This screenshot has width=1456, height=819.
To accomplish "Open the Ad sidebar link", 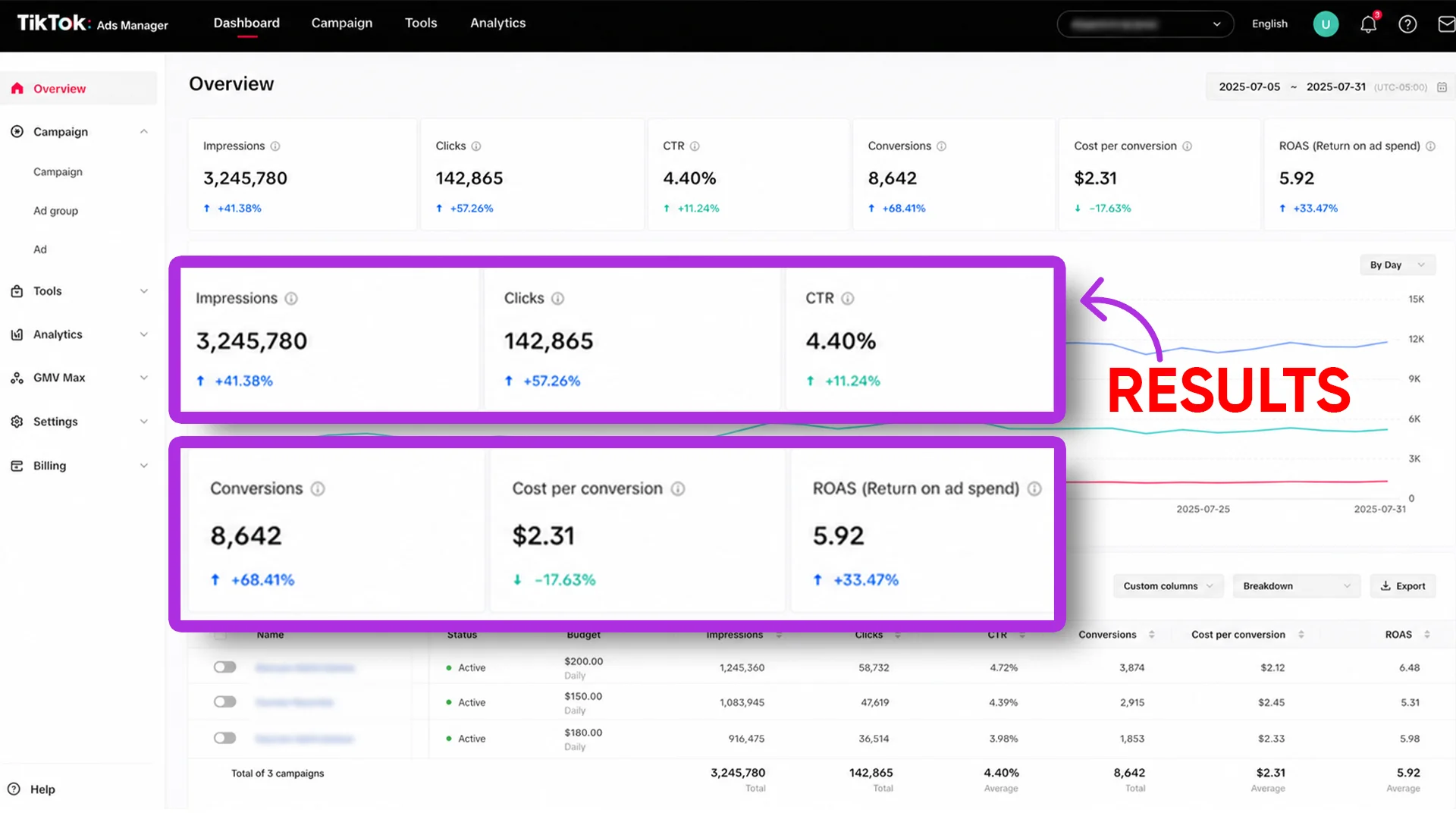I will (39, 249).
